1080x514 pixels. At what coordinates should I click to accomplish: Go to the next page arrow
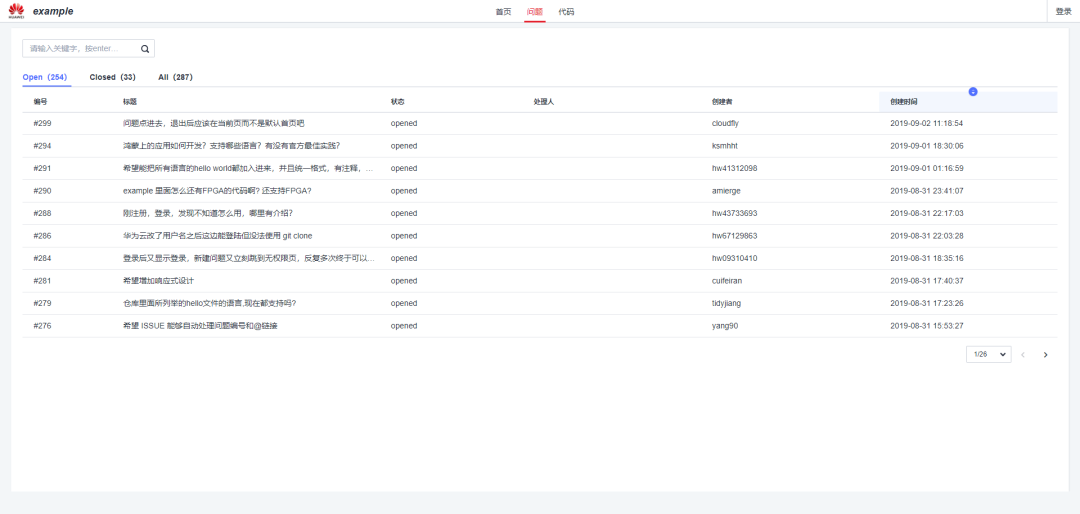tap(1045, 355)
